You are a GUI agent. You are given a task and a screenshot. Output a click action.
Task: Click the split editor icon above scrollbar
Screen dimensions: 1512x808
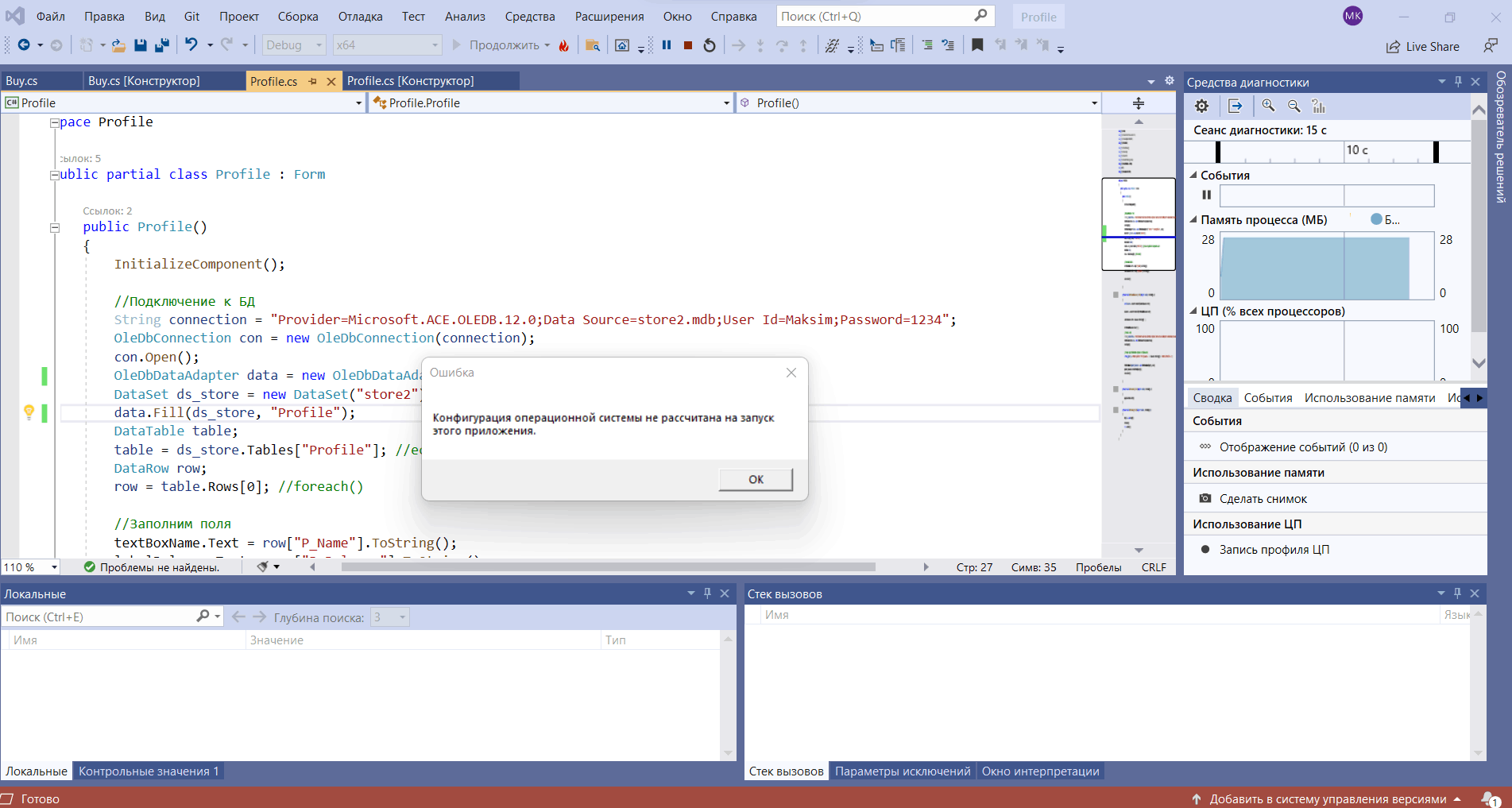pyautogui.click(x=1138, y=103)
